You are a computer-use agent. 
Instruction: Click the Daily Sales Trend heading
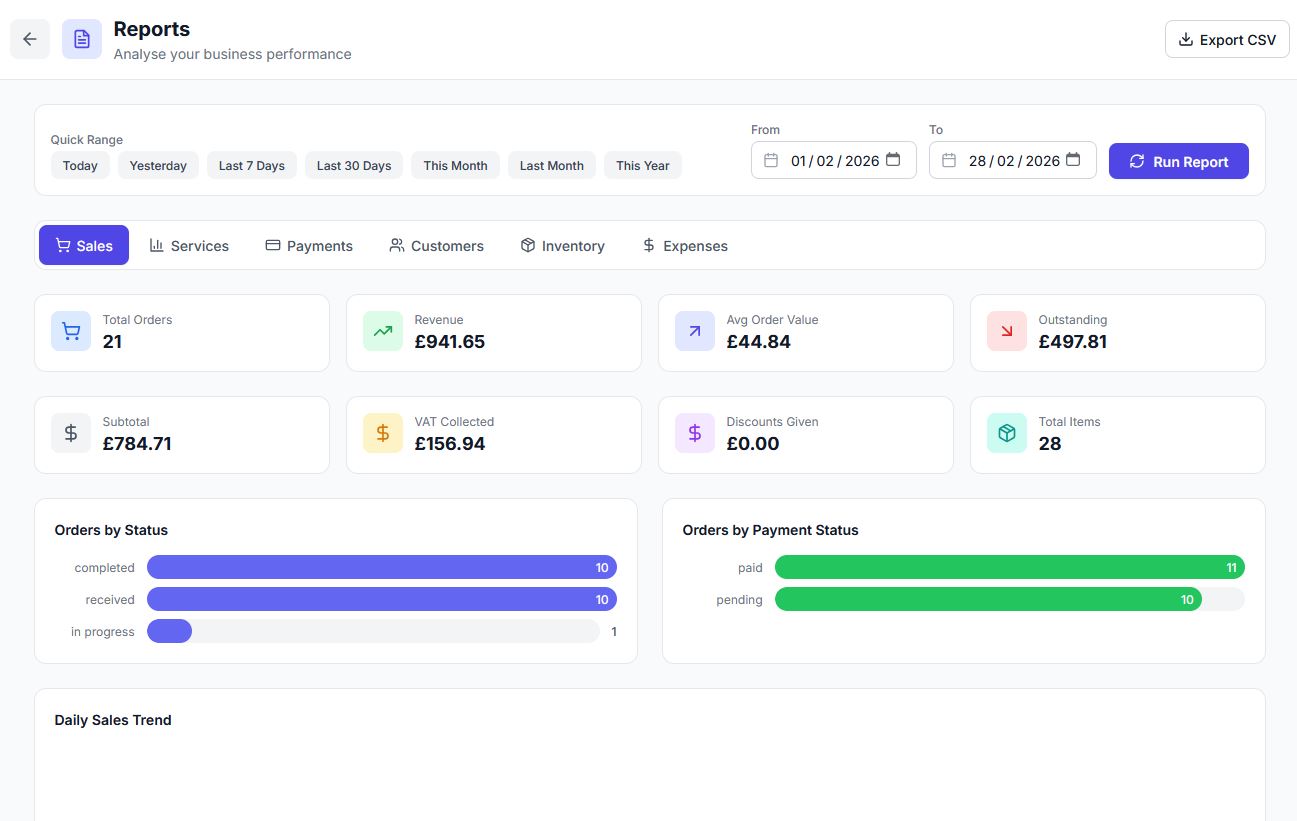(113, 720)
